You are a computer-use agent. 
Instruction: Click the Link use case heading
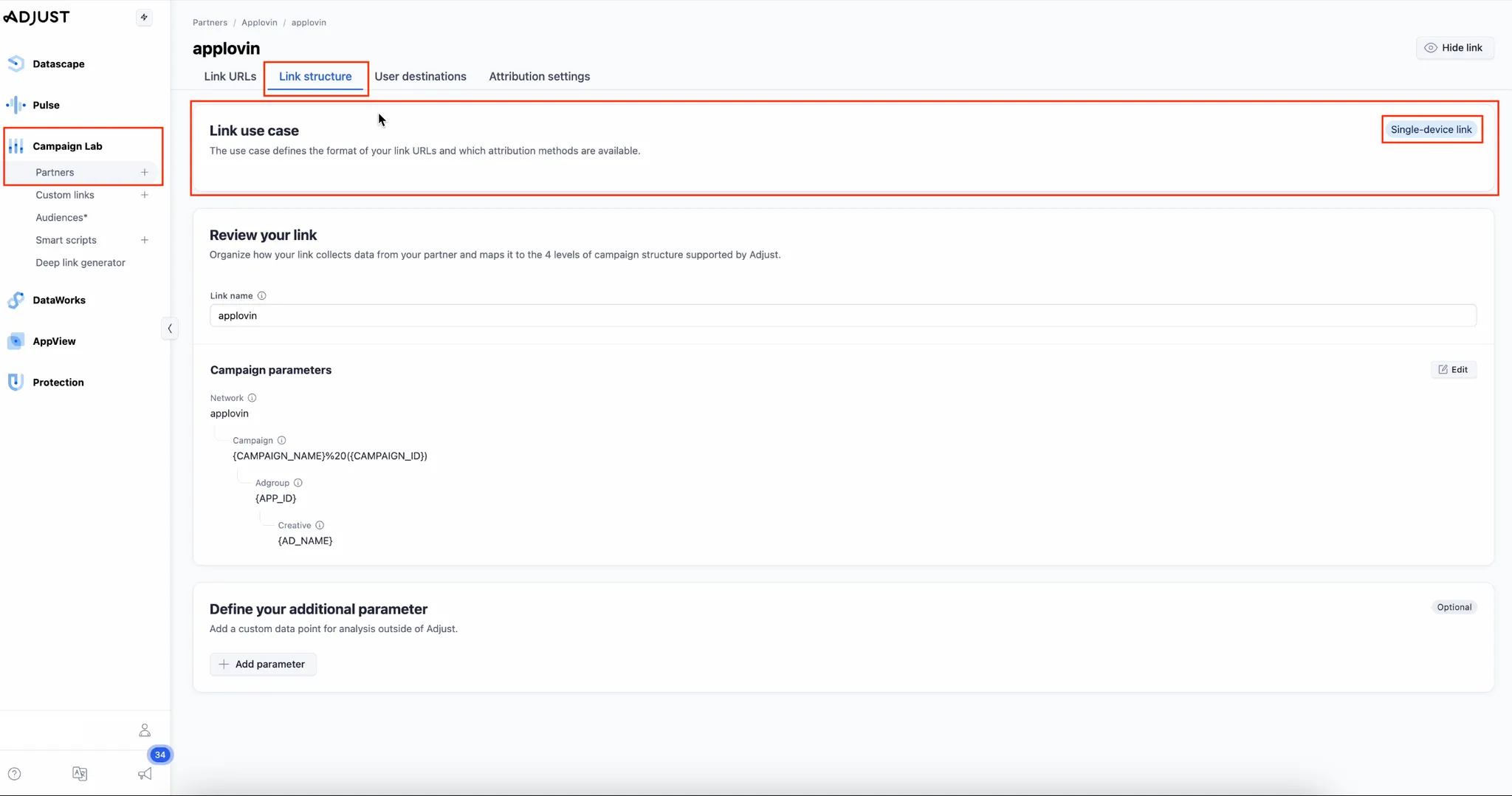click(x=254, y=131)
